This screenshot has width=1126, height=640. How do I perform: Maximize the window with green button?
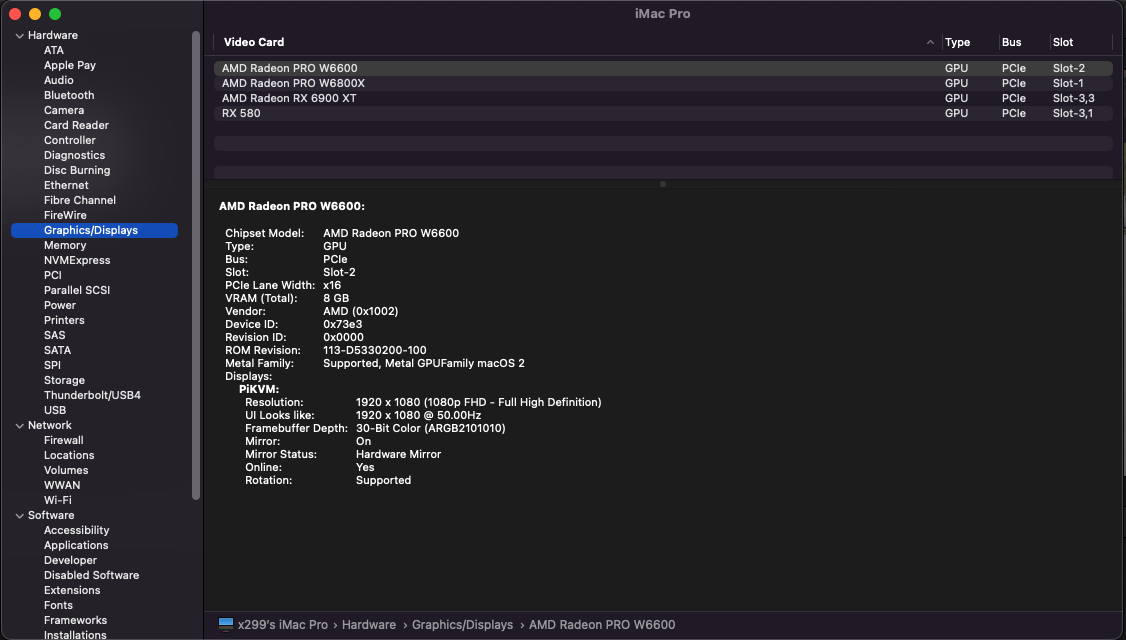tap(55, 14)
